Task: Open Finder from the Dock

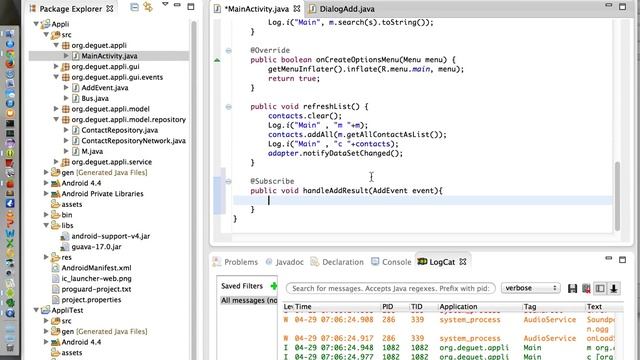Action: coord(10,34)
